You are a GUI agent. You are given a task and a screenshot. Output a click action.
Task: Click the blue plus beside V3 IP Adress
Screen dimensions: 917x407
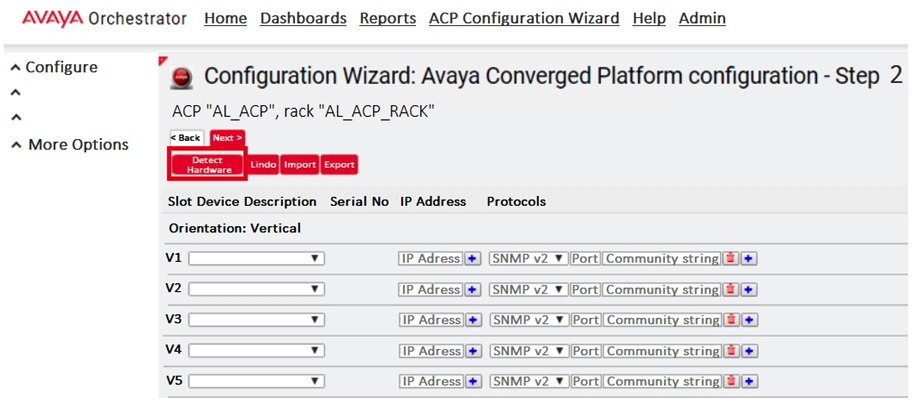[473, 320]
